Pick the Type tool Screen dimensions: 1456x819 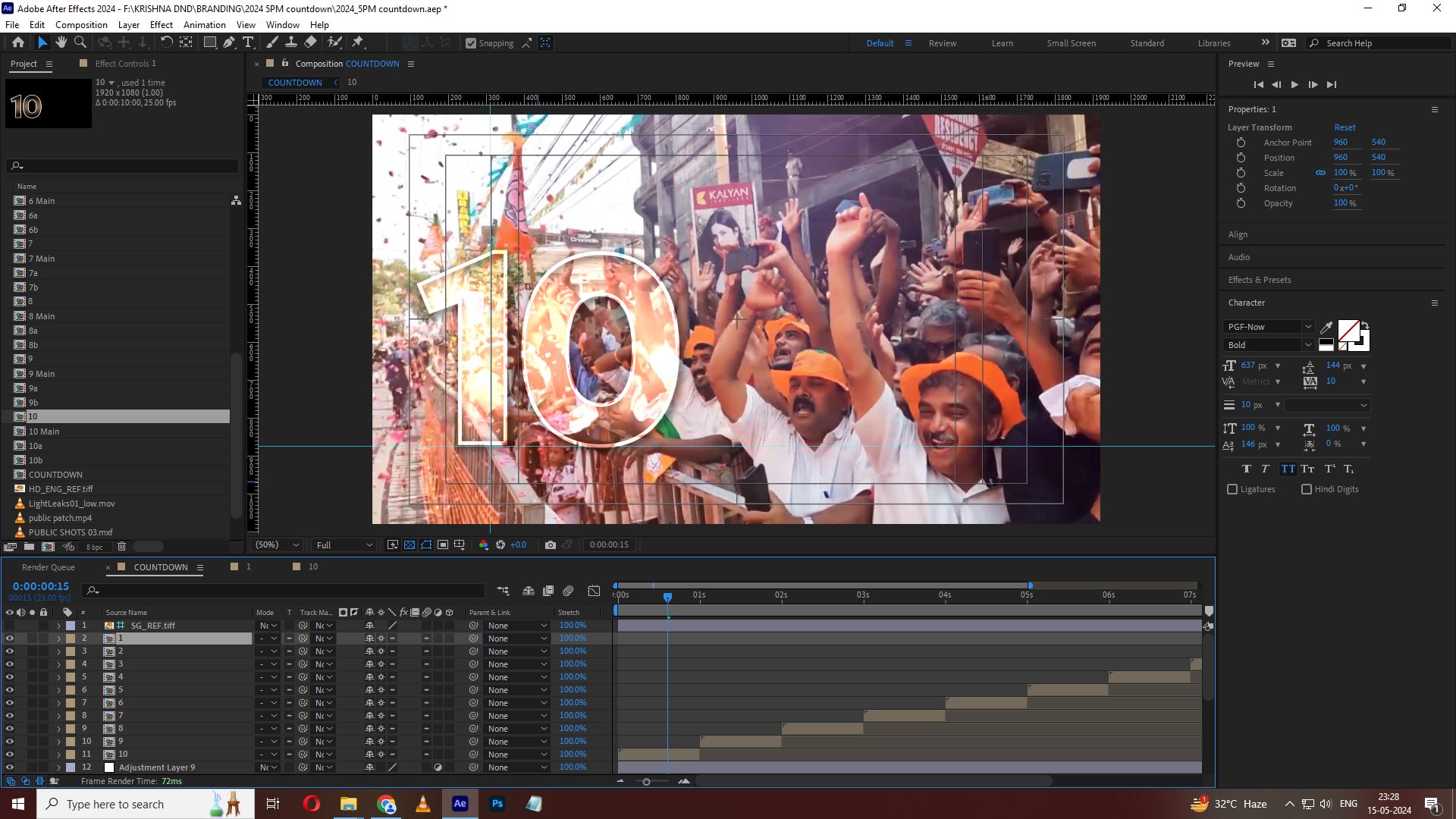click(248, 42)
